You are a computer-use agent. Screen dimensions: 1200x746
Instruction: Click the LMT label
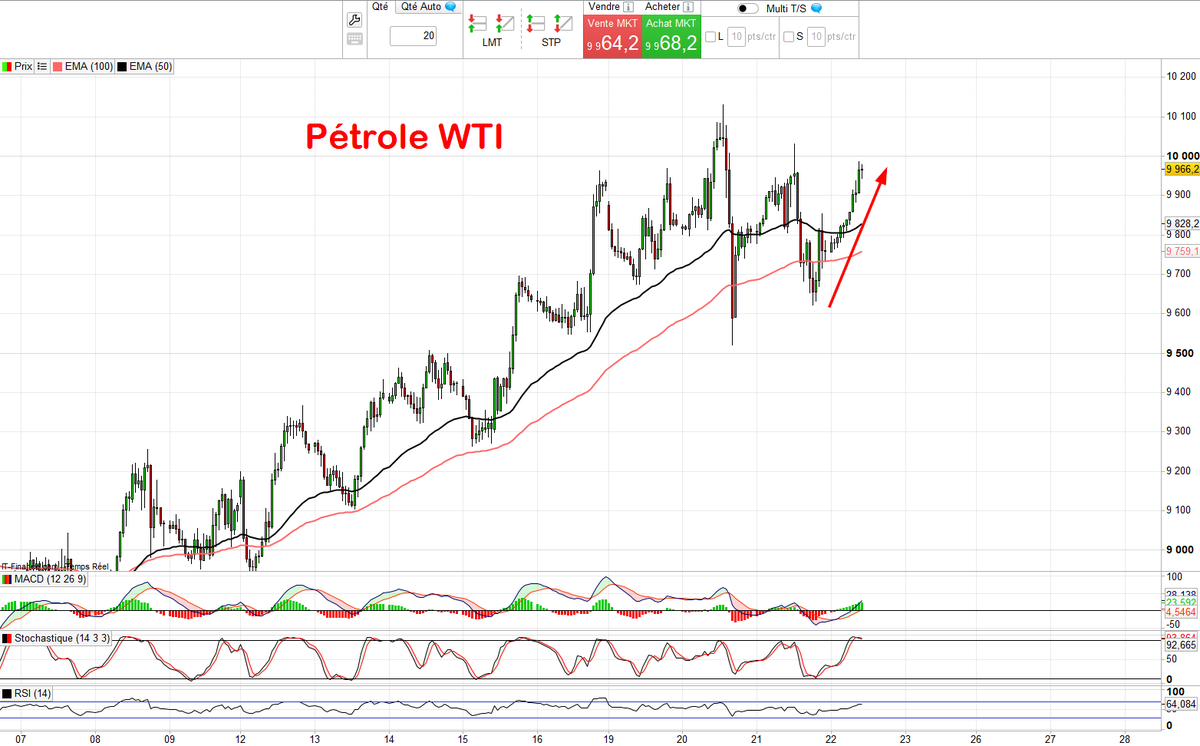click(492, 43)
